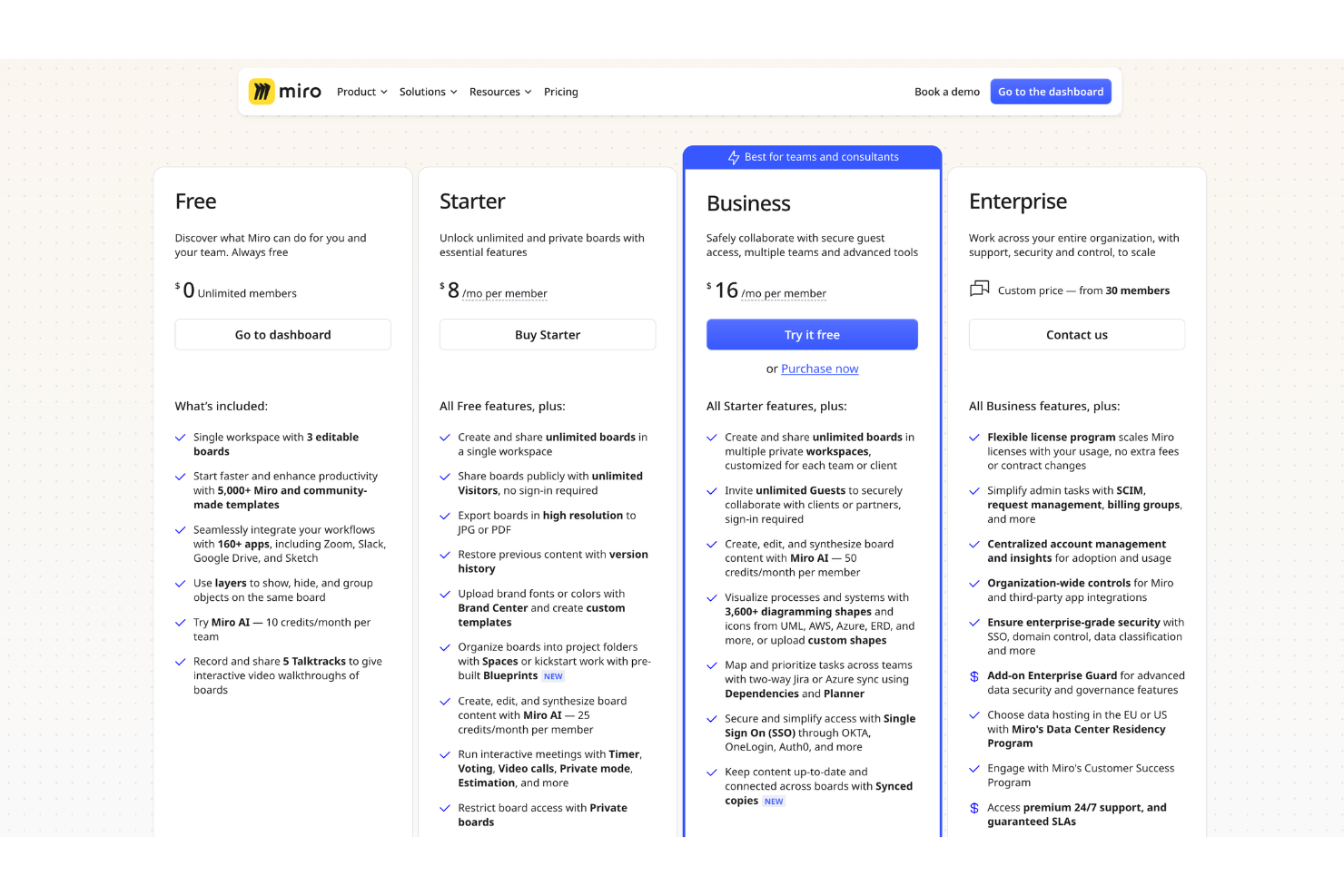Select Book a demo in navigation

point(946,92)
